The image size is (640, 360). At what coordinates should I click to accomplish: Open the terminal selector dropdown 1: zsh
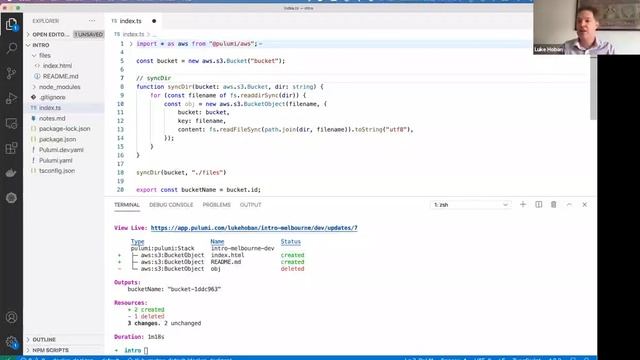pos(470,205)
